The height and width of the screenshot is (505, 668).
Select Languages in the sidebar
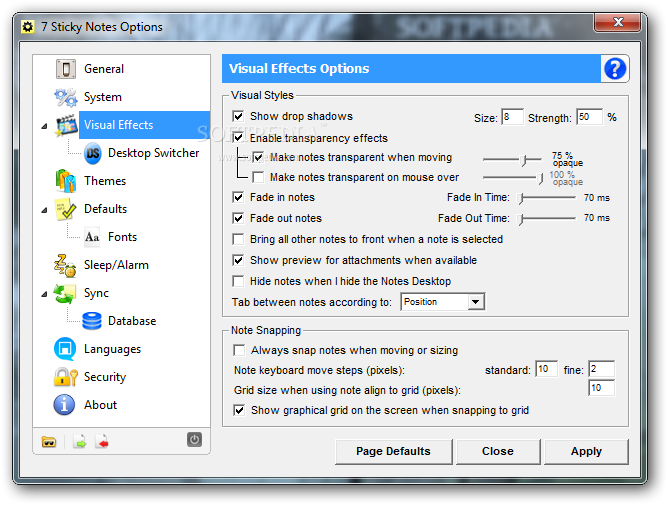[x=112, y=349]
